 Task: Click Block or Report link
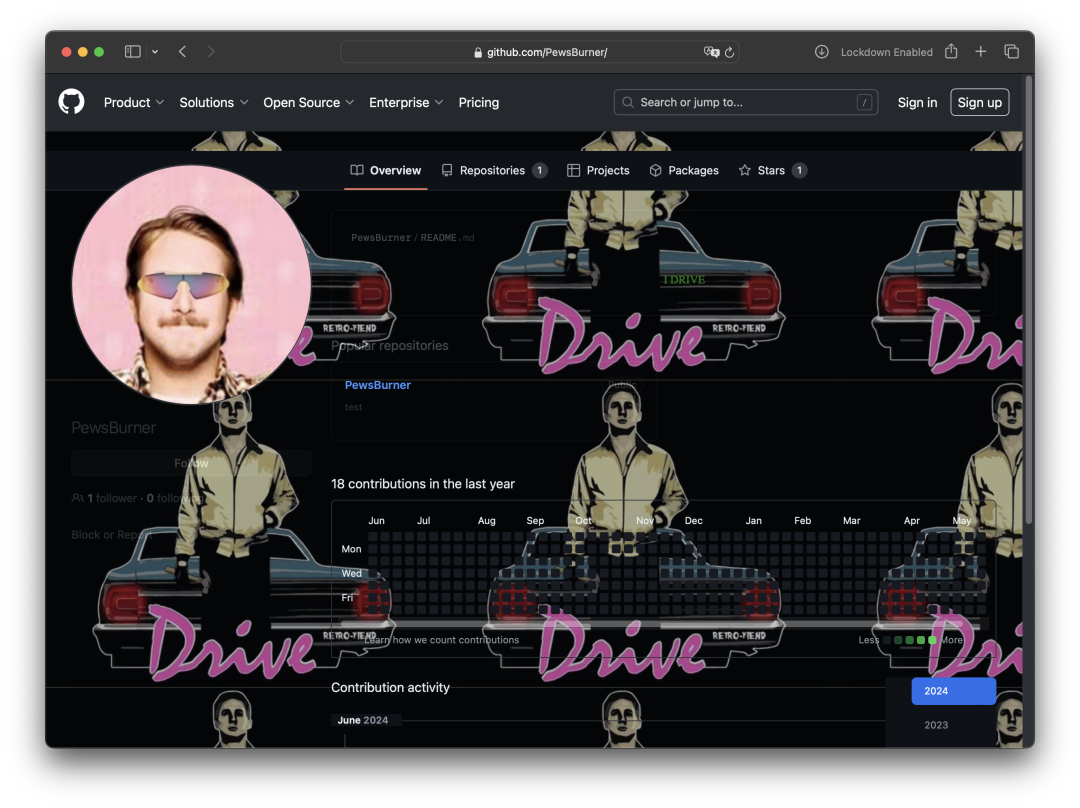112,535
